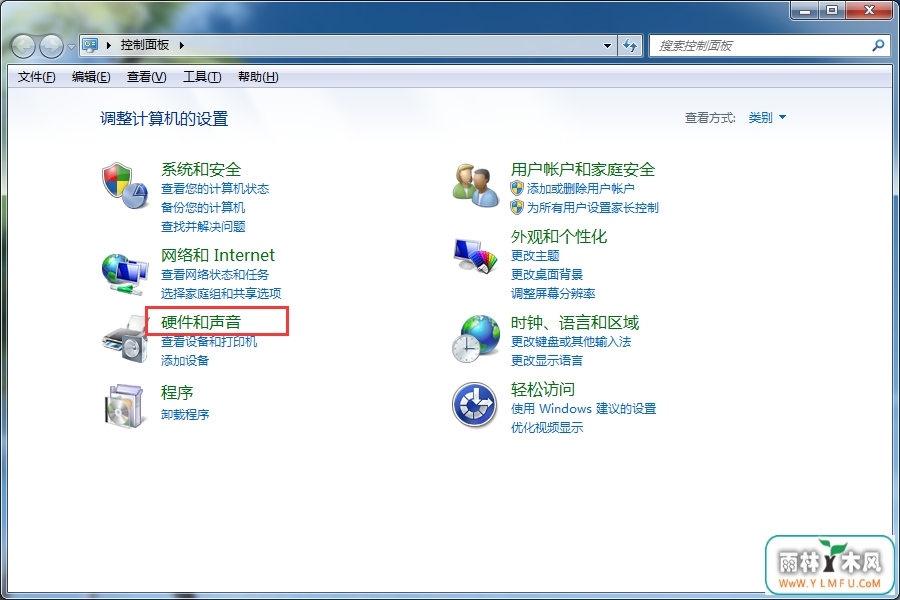900x600 pixels.
Task: Expand the address bar history dropdown
Action: click(x=607, y=45)
